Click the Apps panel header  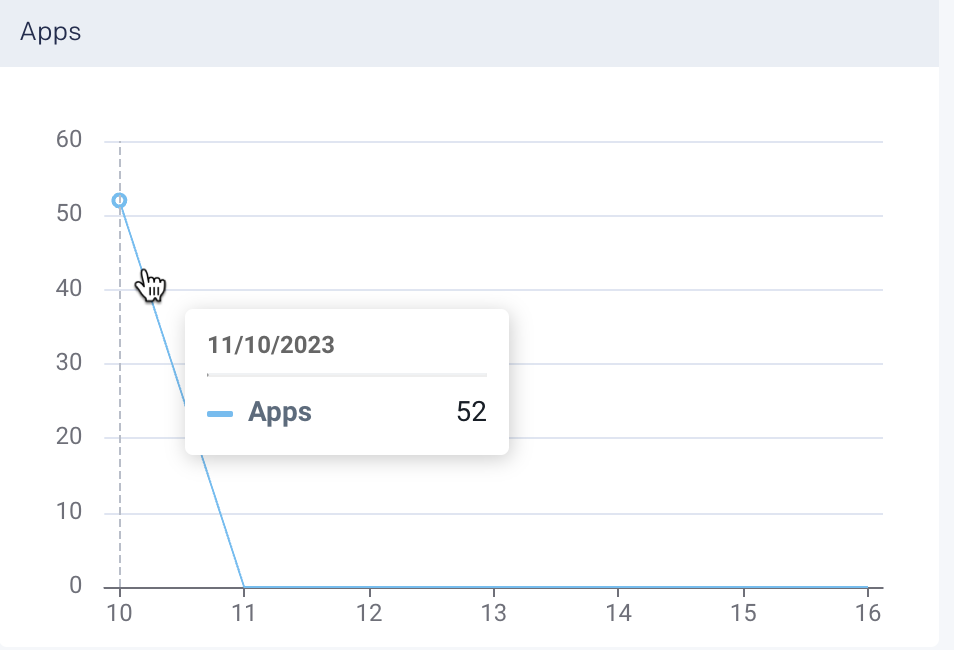51,31
